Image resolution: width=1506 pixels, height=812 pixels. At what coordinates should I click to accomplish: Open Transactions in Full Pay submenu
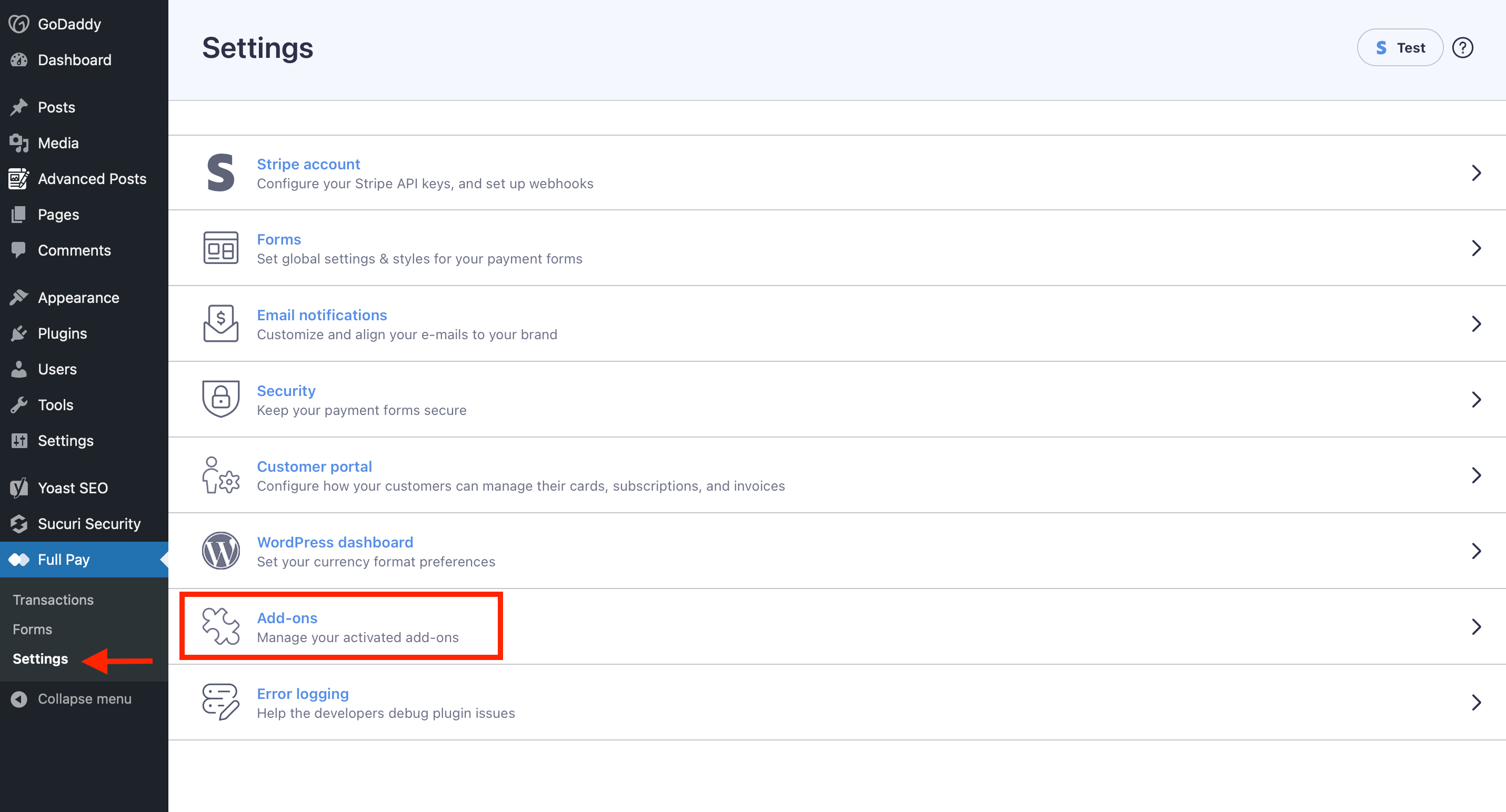click(53, 600)
